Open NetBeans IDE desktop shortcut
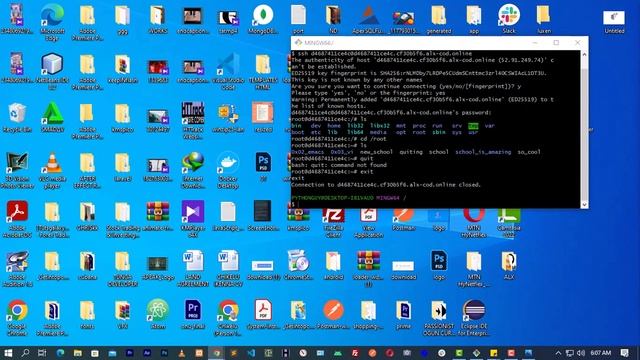Viewport: 640px width, 360px height. 52,70
